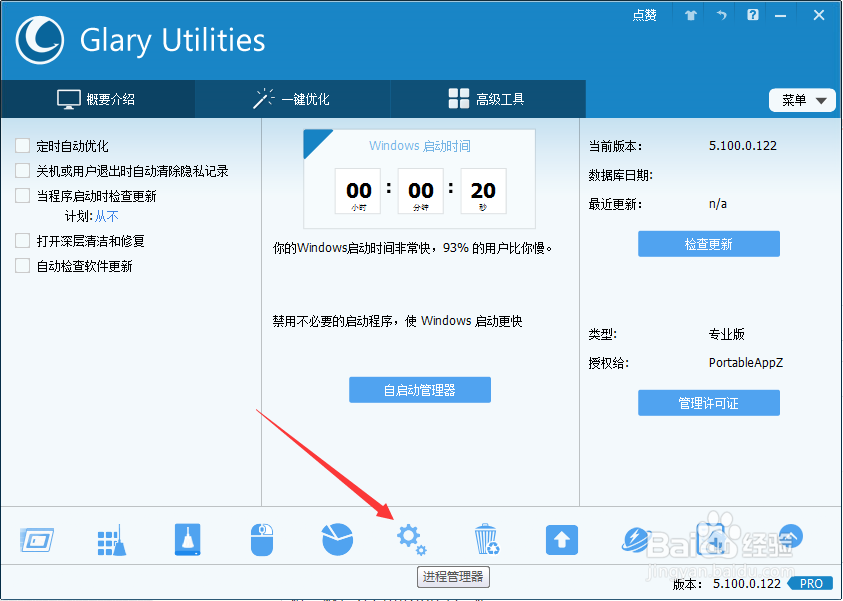843x601 pixels.
Task: Click the undo/restore arrow icon in title bar
Action: coord(721,15)
